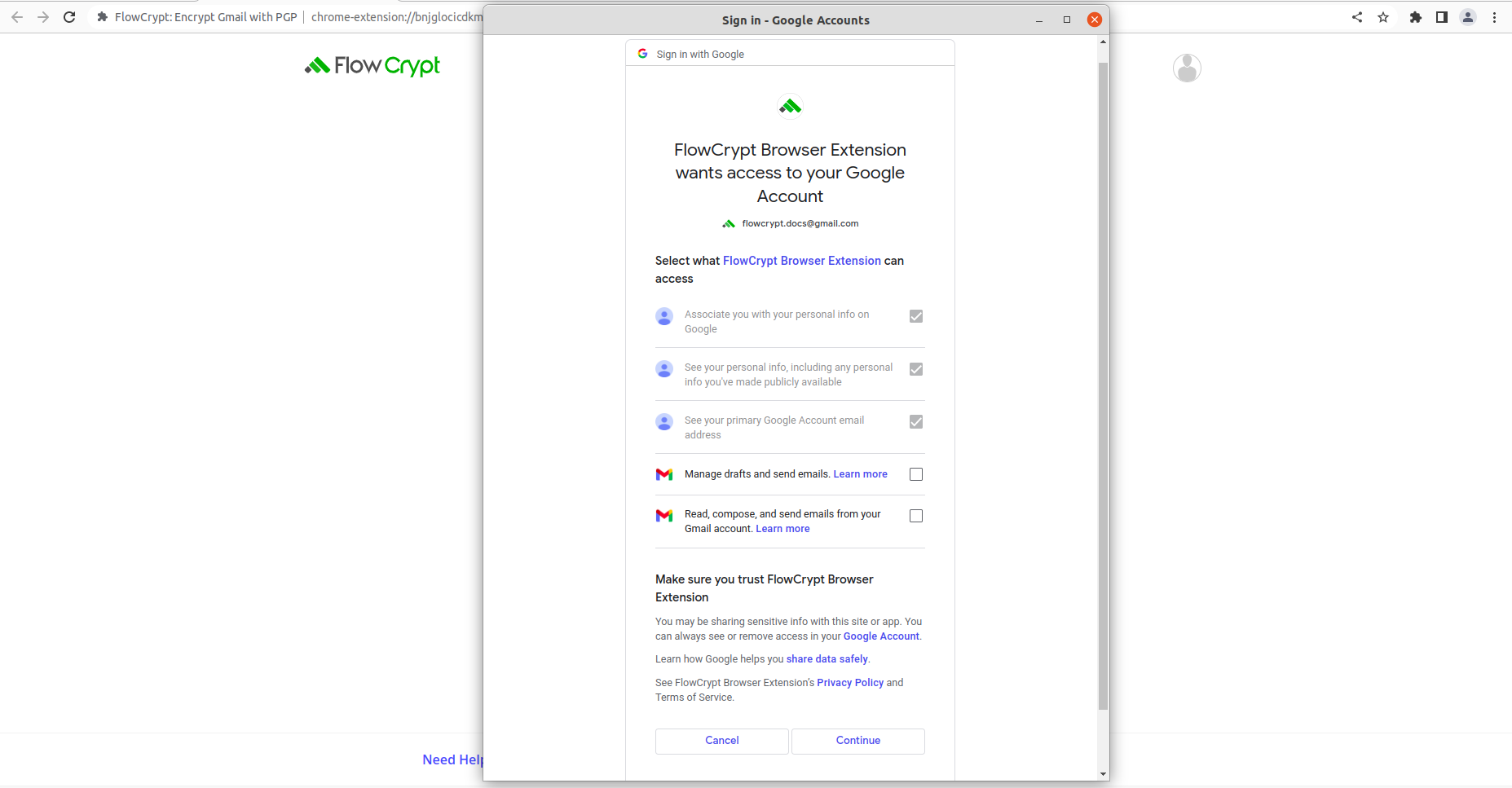Click 'Sign in with Google' header text
Viewport: 1512px width, 788px height.
[700, 55]
